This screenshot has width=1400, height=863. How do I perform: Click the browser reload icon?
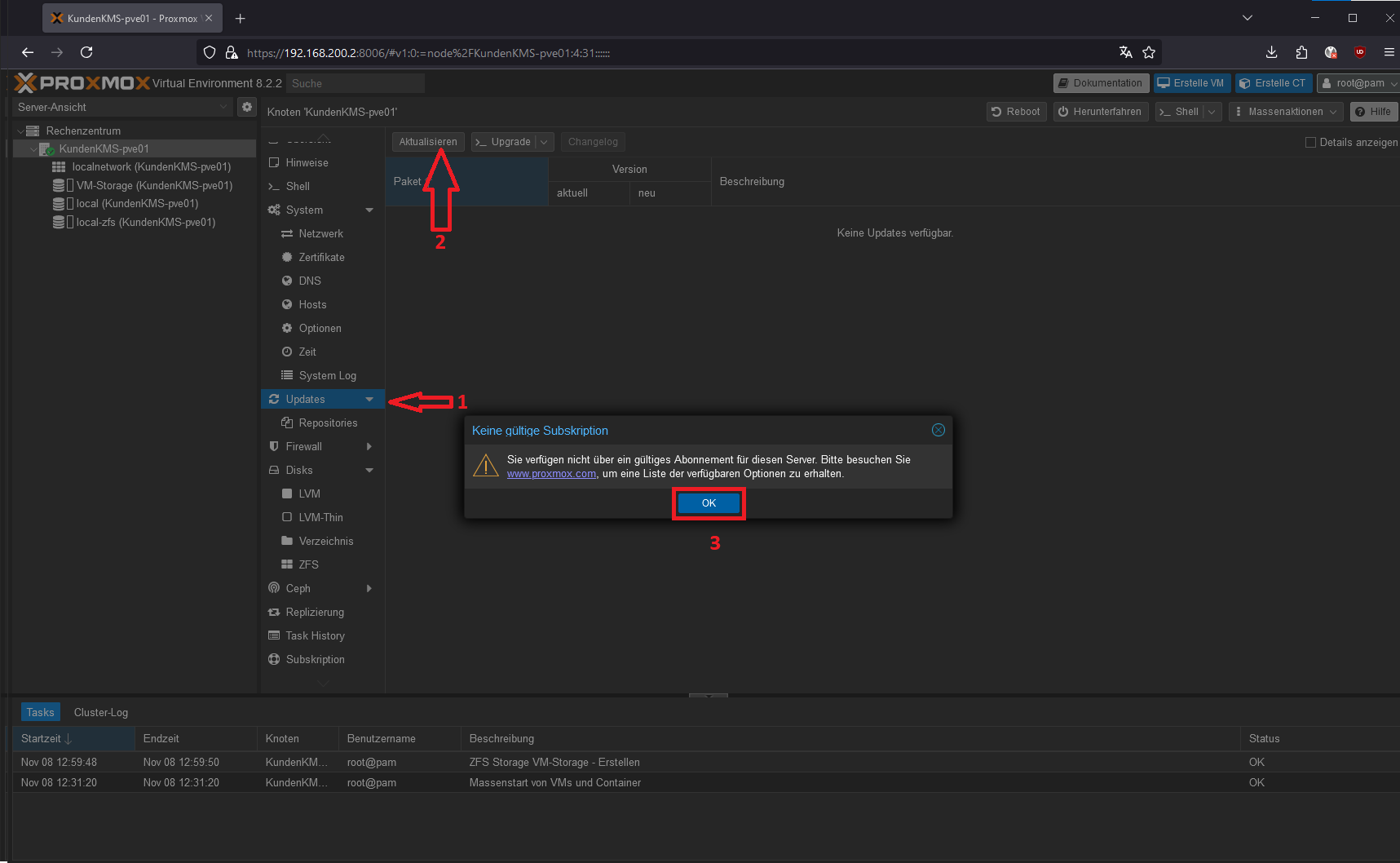pyautogui.click(x=86, y=52)
